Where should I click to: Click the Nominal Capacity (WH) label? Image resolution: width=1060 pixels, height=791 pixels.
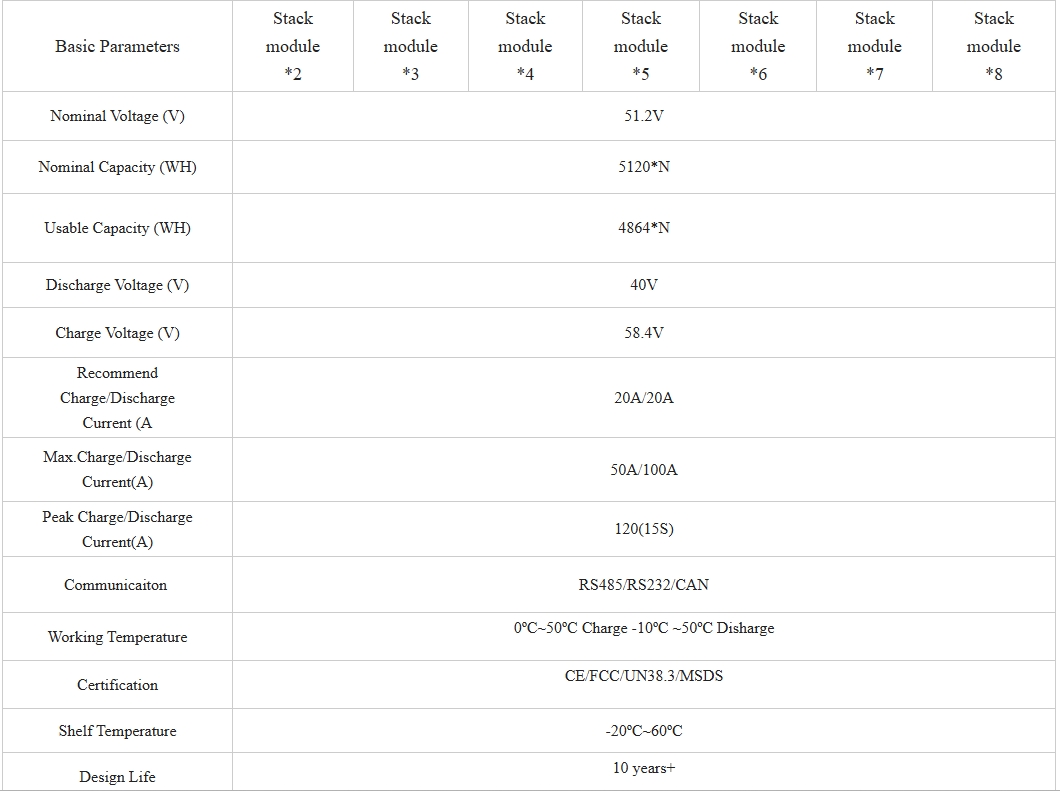117,167
